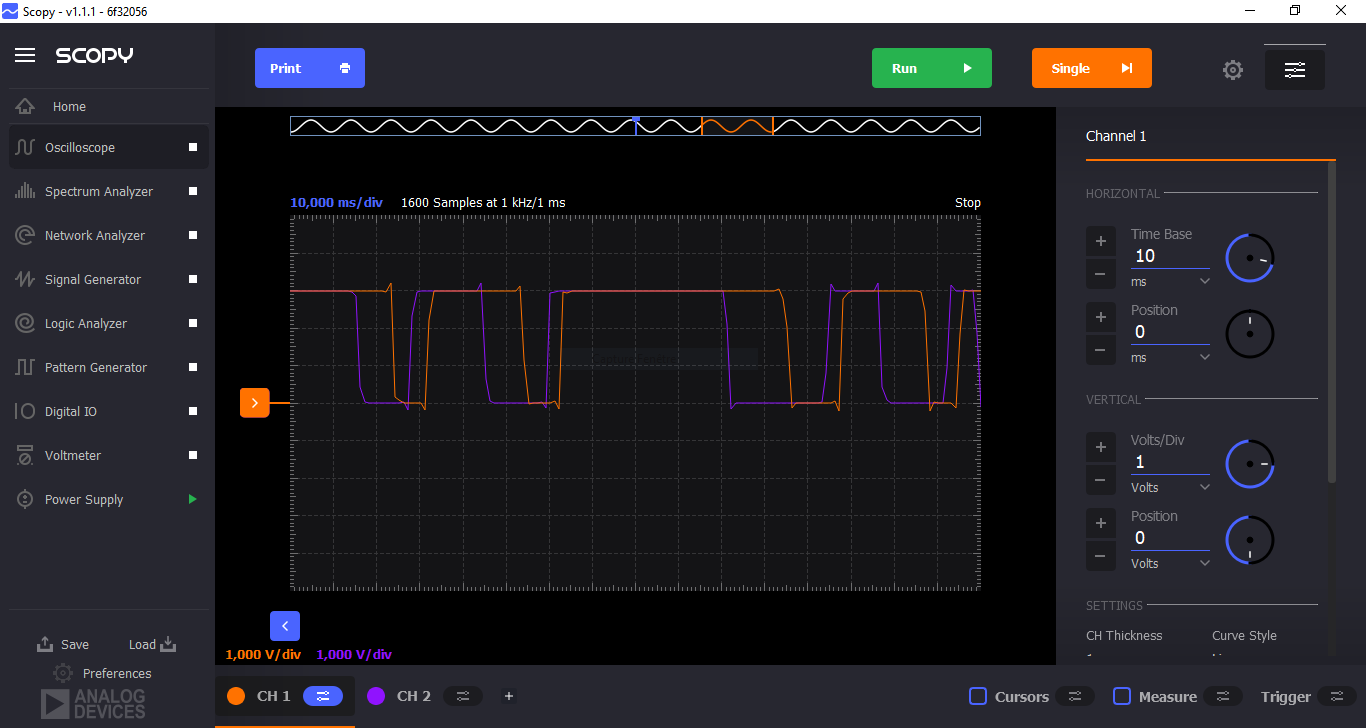Enable the Cursors checkbox

click(x=978, y=696)
